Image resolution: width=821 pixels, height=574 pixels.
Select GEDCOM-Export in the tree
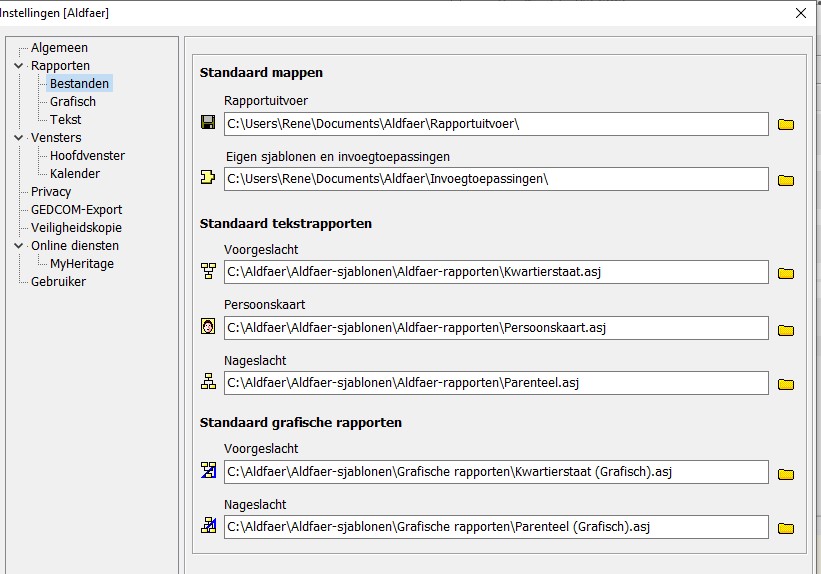pyautogui.click(x=76, y=210)
